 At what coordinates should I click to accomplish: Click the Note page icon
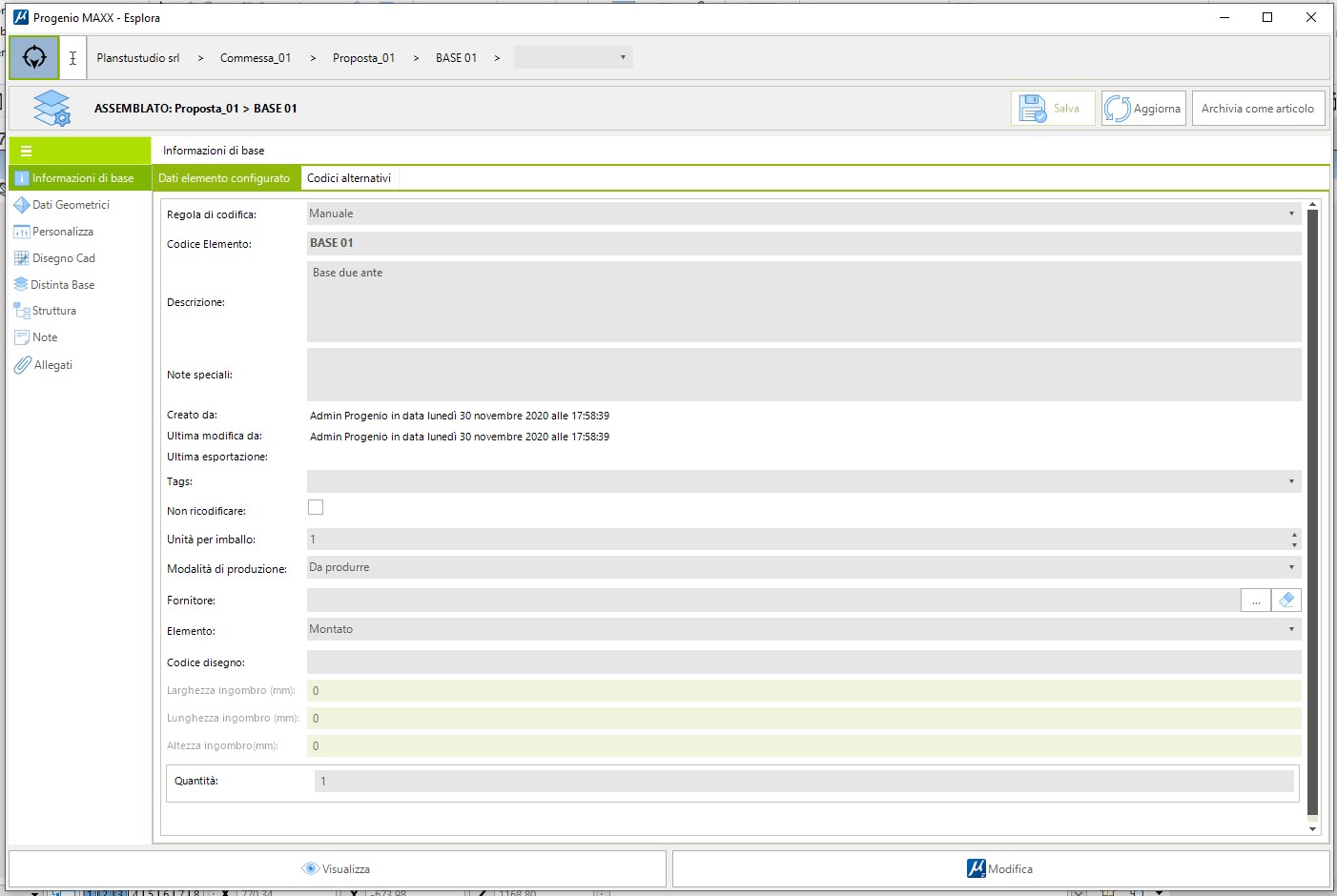(22, 337)
